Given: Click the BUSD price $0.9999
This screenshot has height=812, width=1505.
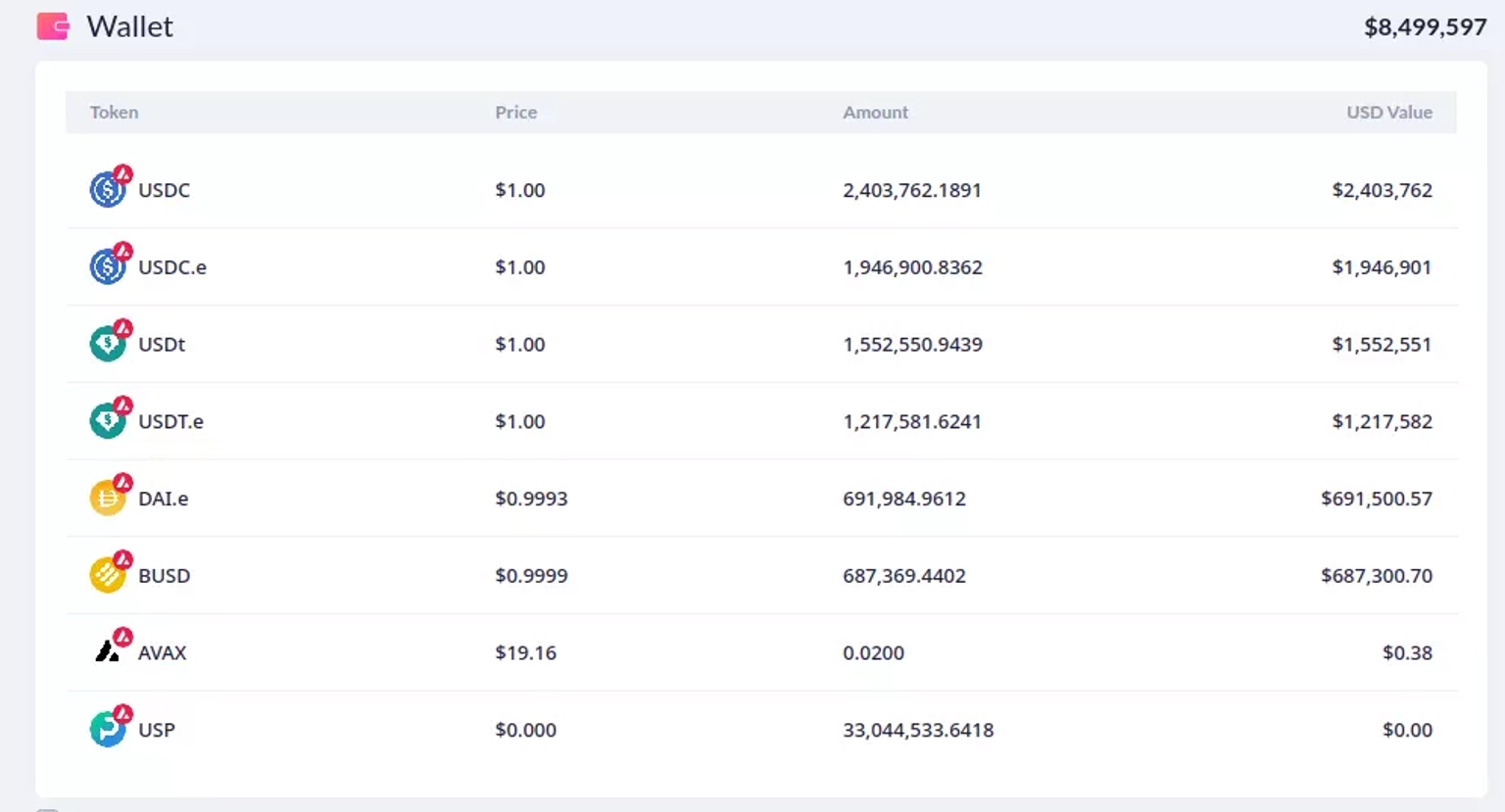Looking at the screenshot, I should [531, 576].
